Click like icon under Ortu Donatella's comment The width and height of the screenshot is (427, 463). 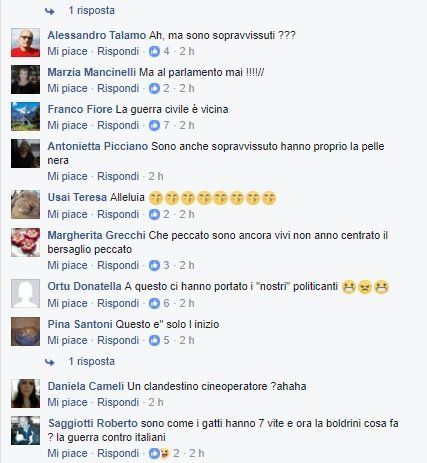pyautogui.click(x=154, y=303)
